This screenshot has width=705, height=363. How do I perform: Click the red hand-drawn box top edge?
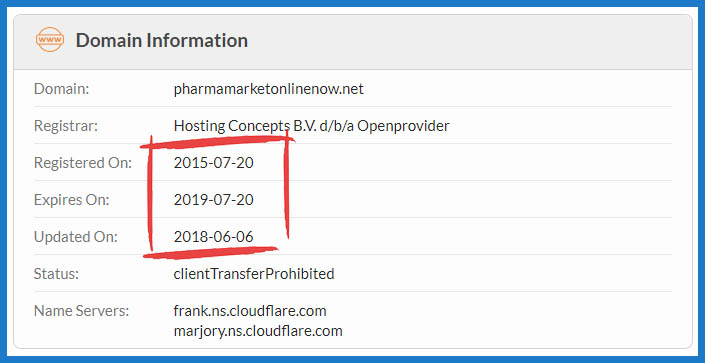click(x=218, y=142)
